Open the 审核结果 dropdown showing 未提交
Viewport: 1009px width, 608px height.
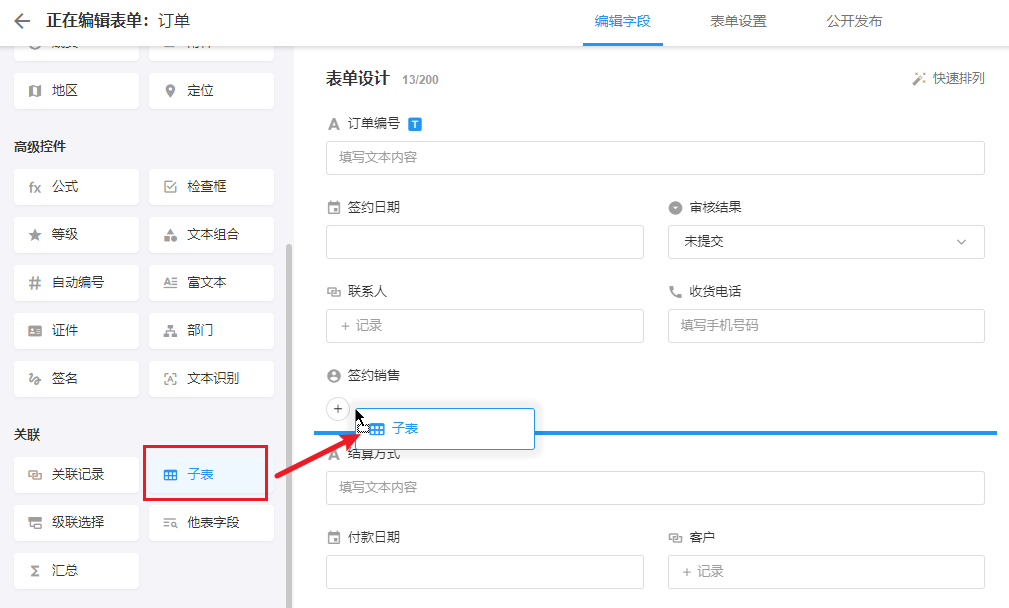[825, 242]
